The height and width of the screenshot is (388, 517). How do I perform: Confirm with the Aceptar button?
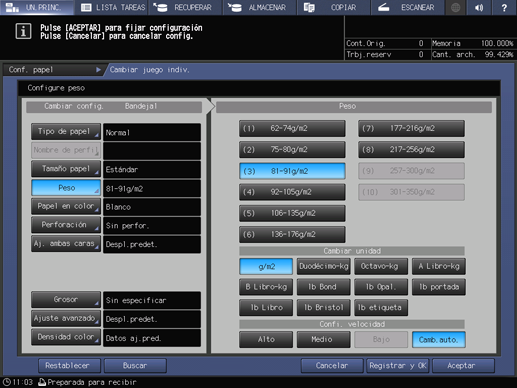[463, 366]
